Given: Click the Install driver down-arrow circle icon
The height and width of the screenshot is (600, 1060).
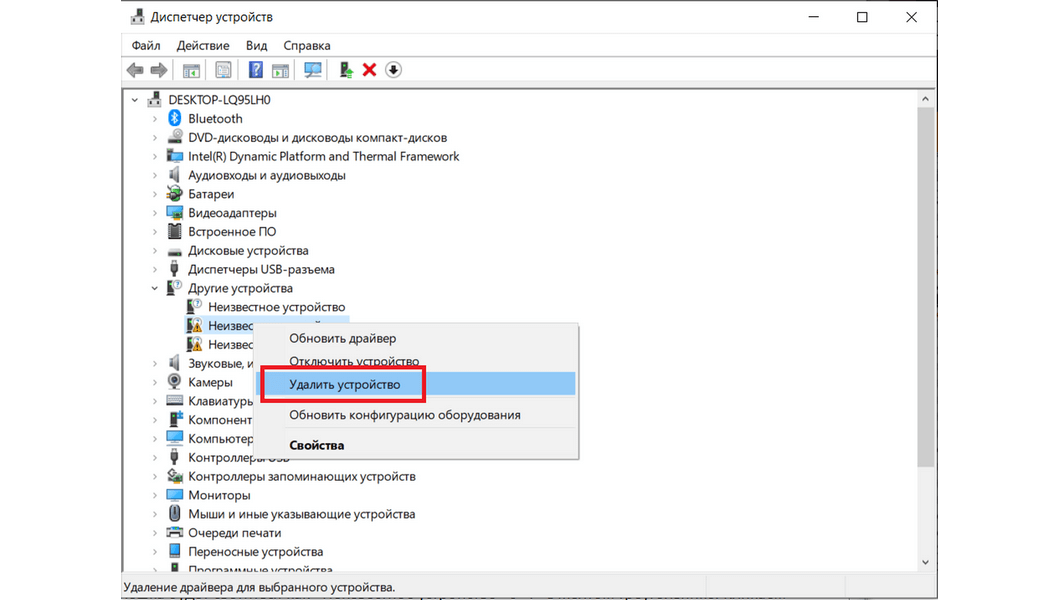Looking at the screenshot, I should click(393, 70).
